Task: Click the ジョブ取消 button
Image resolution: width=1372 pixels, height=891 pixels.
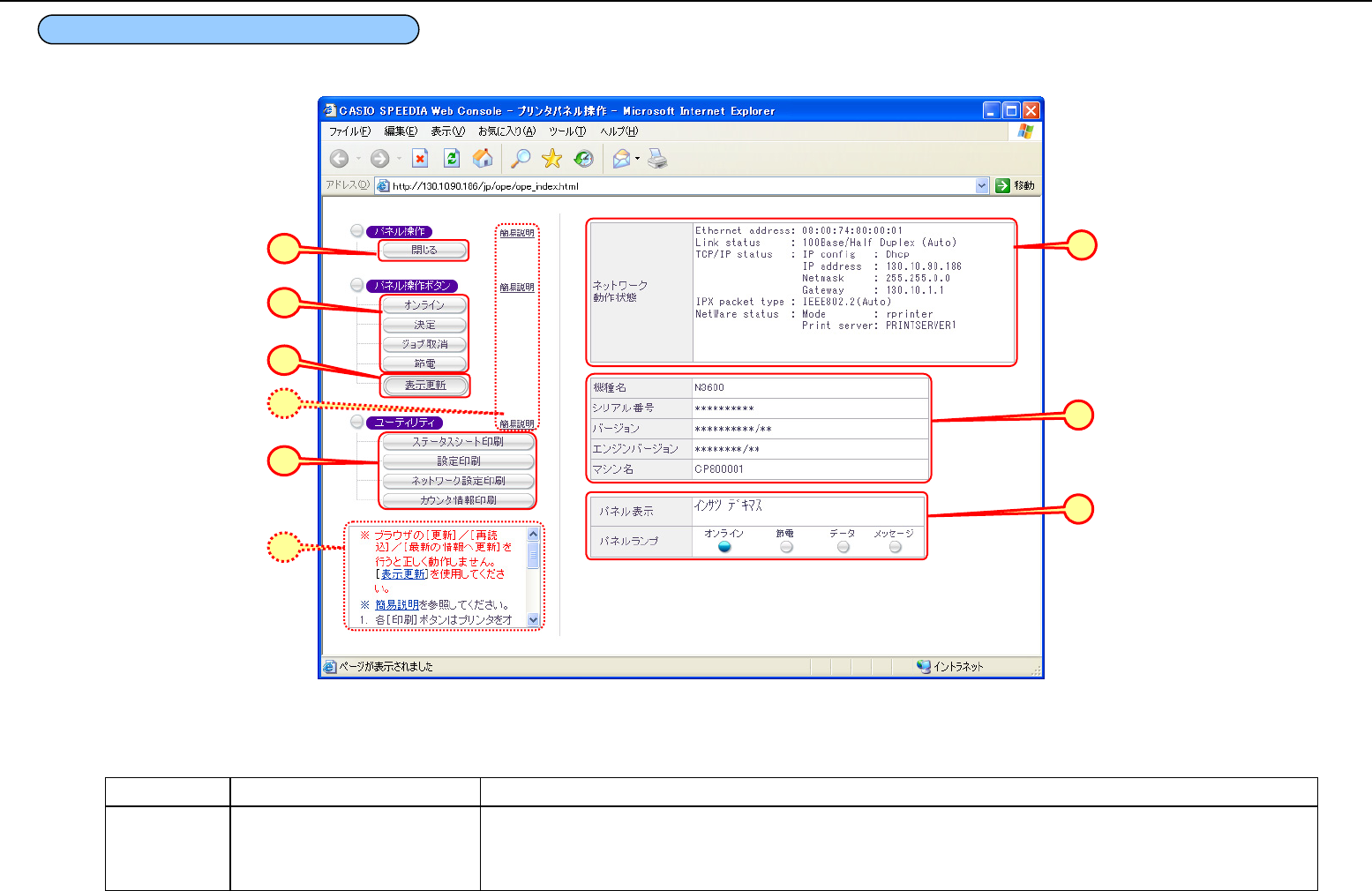Action: point(424,344)
